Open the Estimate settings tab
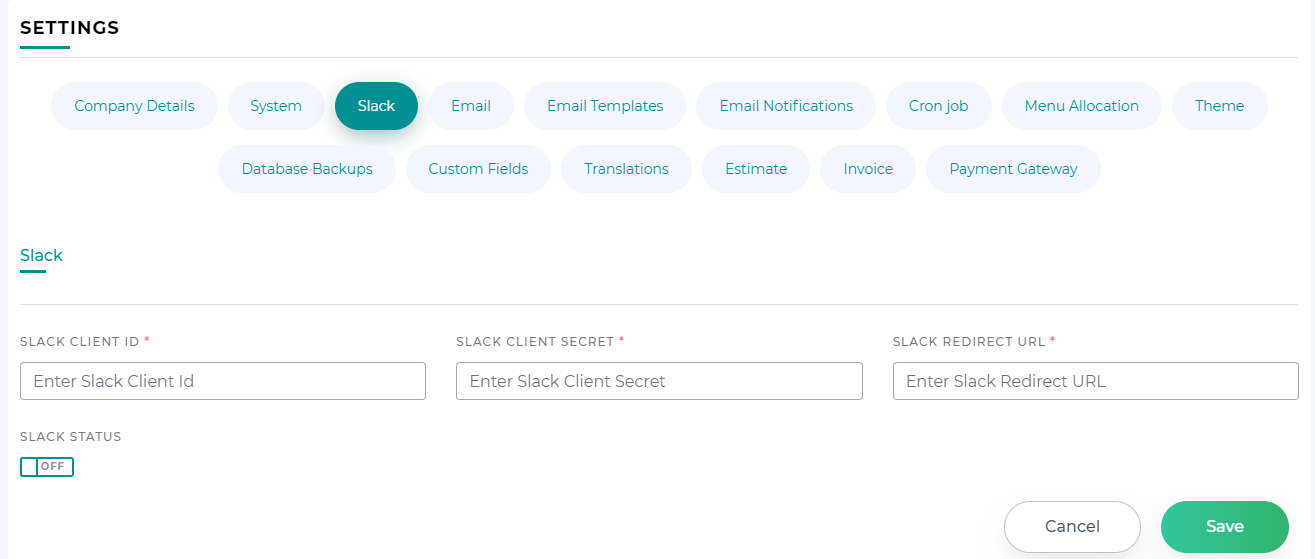Viewport: 1315px width, 559px height. tap(756, 169)
